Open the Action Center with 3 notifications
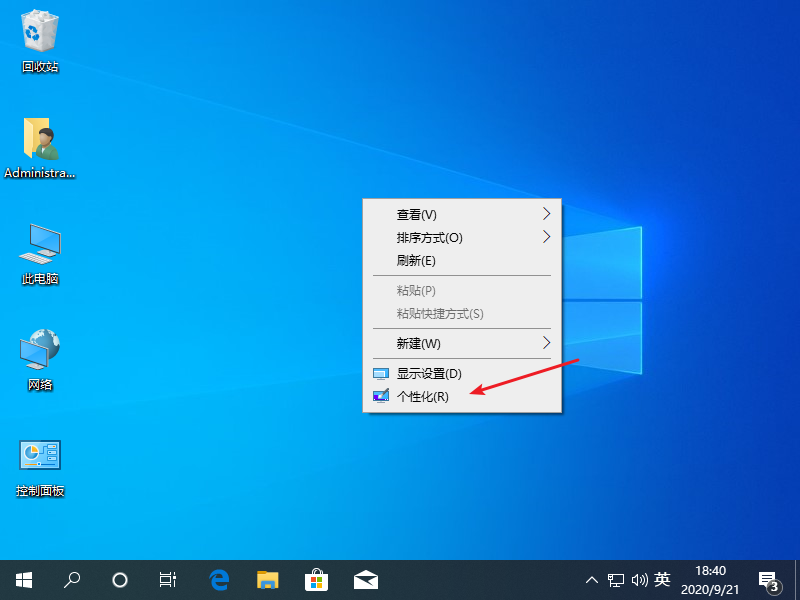 (x=768, y=579)
